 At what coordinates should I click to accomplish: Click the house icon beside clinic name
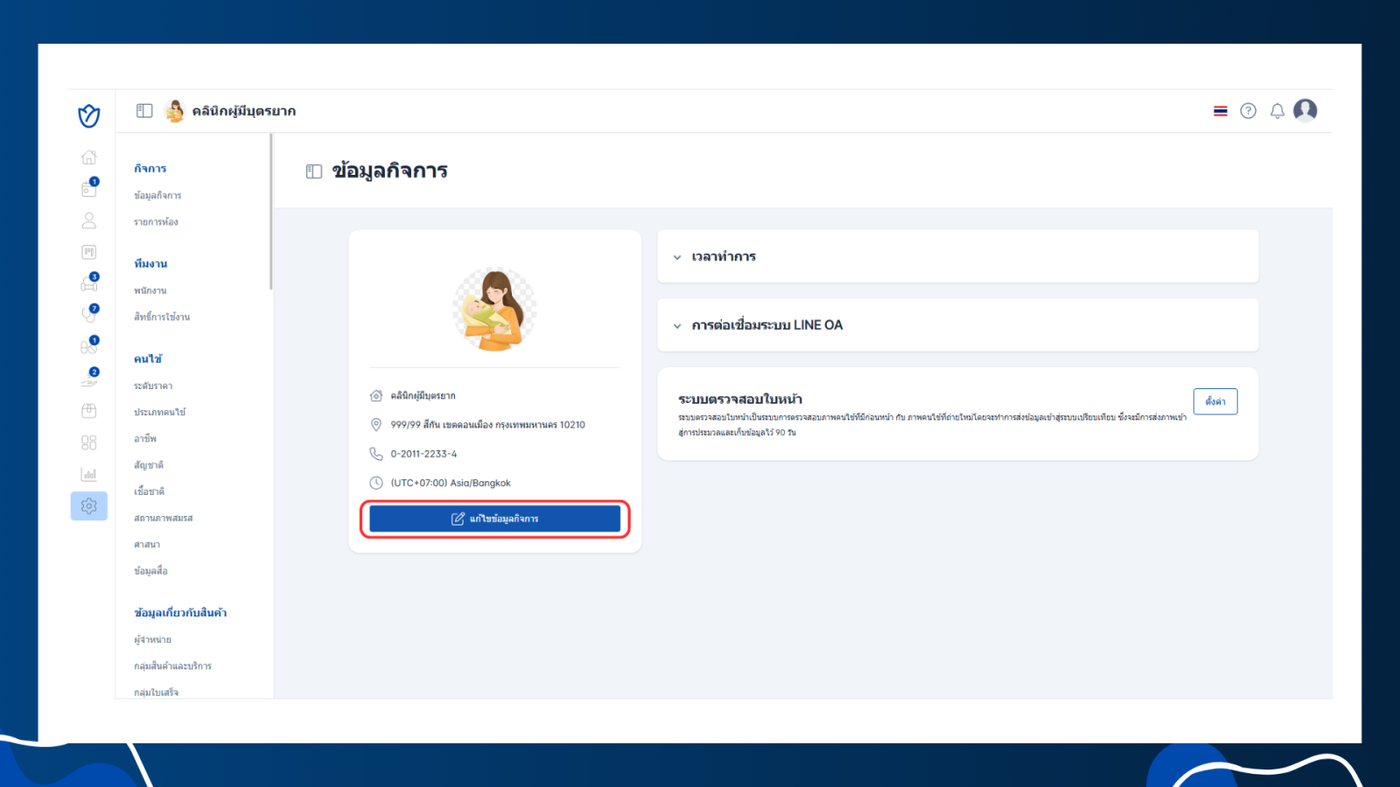pyautogui.click(x=376, y=396)
